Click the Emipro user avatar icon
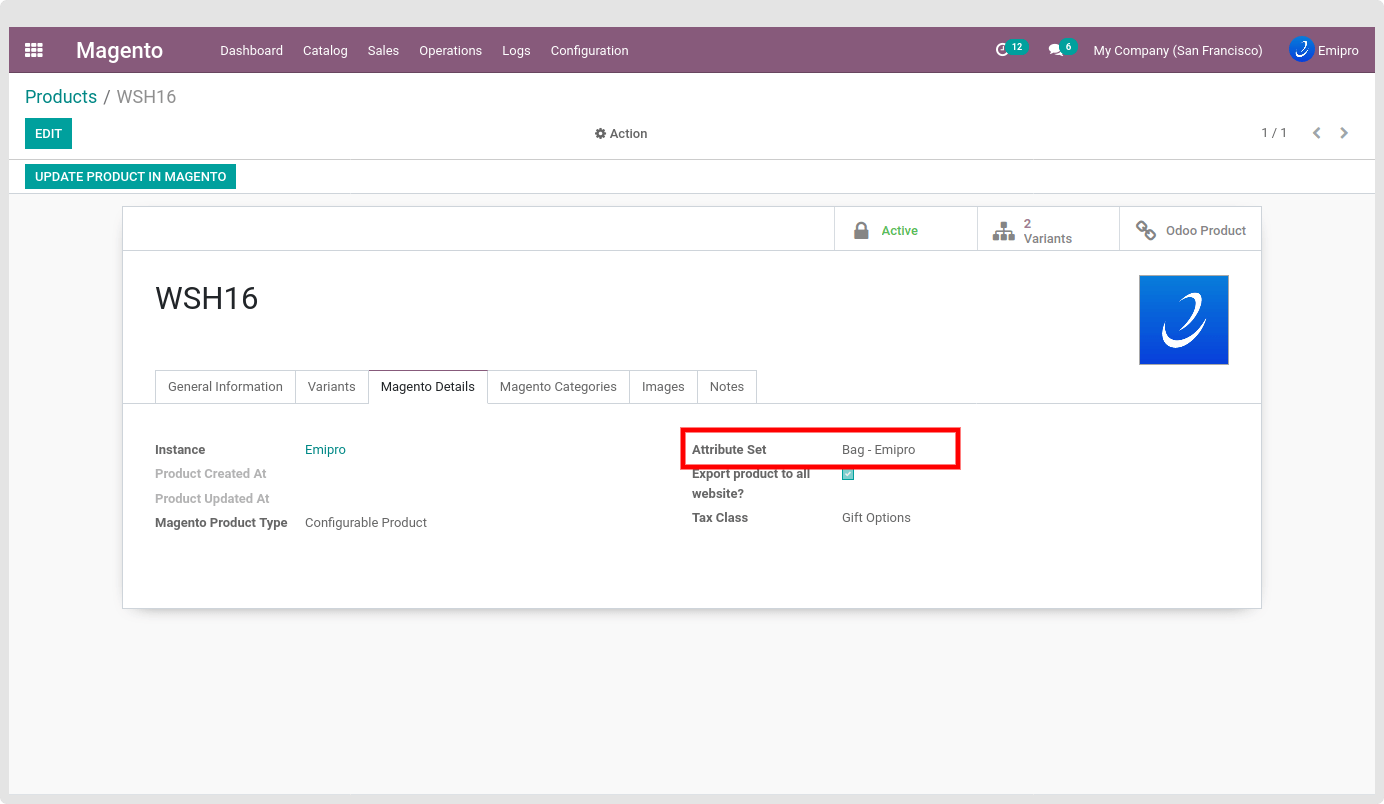Viewport: 1384px width, 804px height. [x=1301, y=49]
